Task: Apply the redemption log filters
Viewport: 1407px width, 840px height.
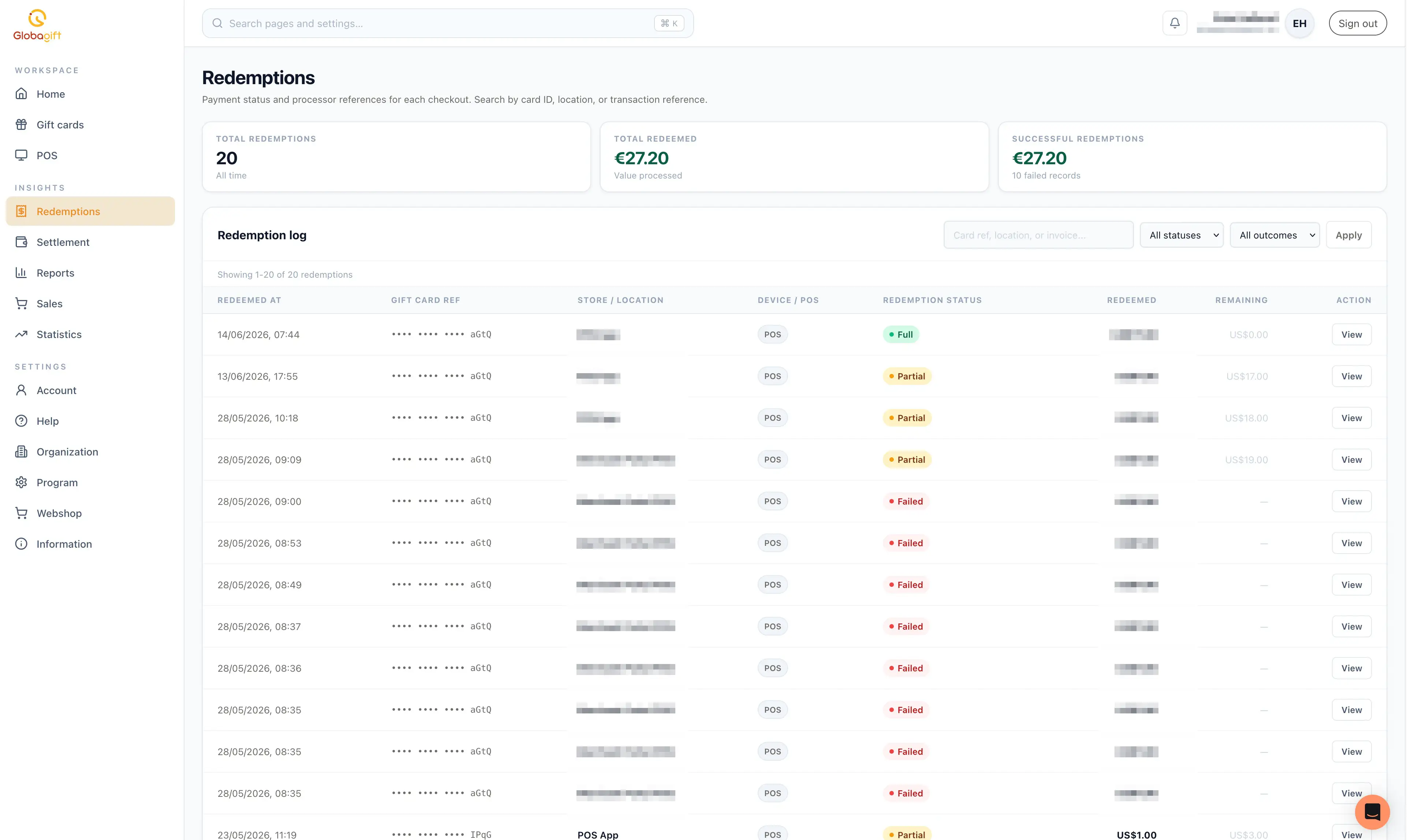Action: click(x=1349, y=235)
